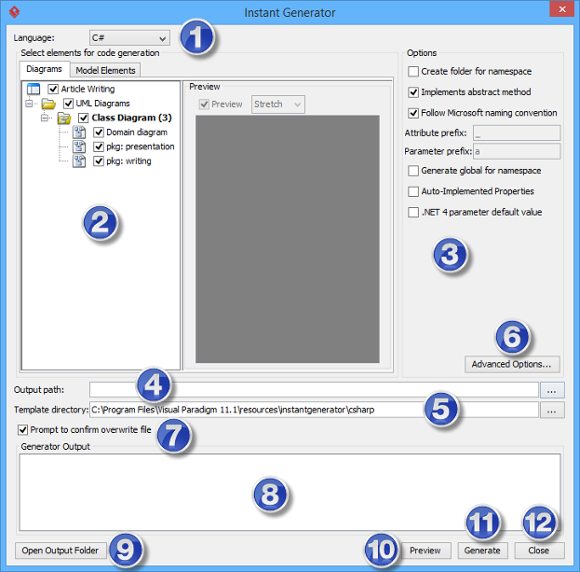The height and width of the screenshot is (572, 580).
Task: Click the Attribute prefix field
Action: click(517, 133)
